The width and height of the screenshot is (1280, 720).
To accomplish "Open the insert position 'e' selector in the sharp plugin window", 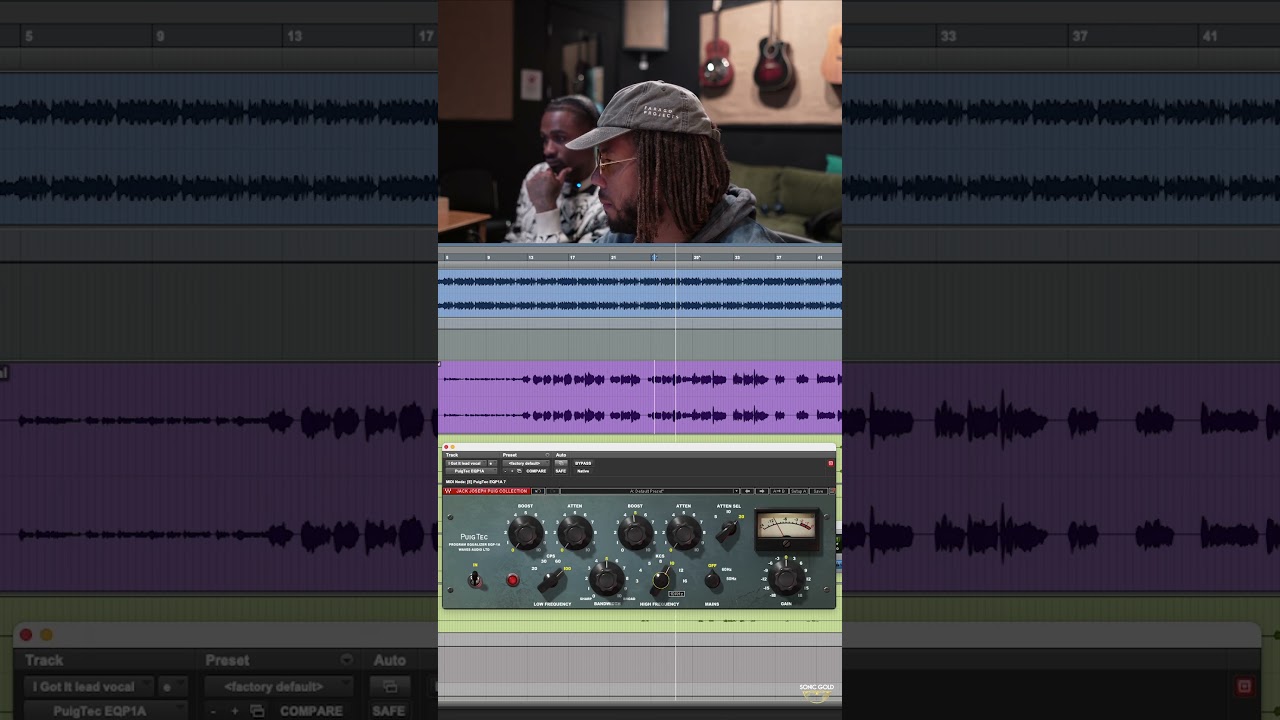I will click(492, 463).
